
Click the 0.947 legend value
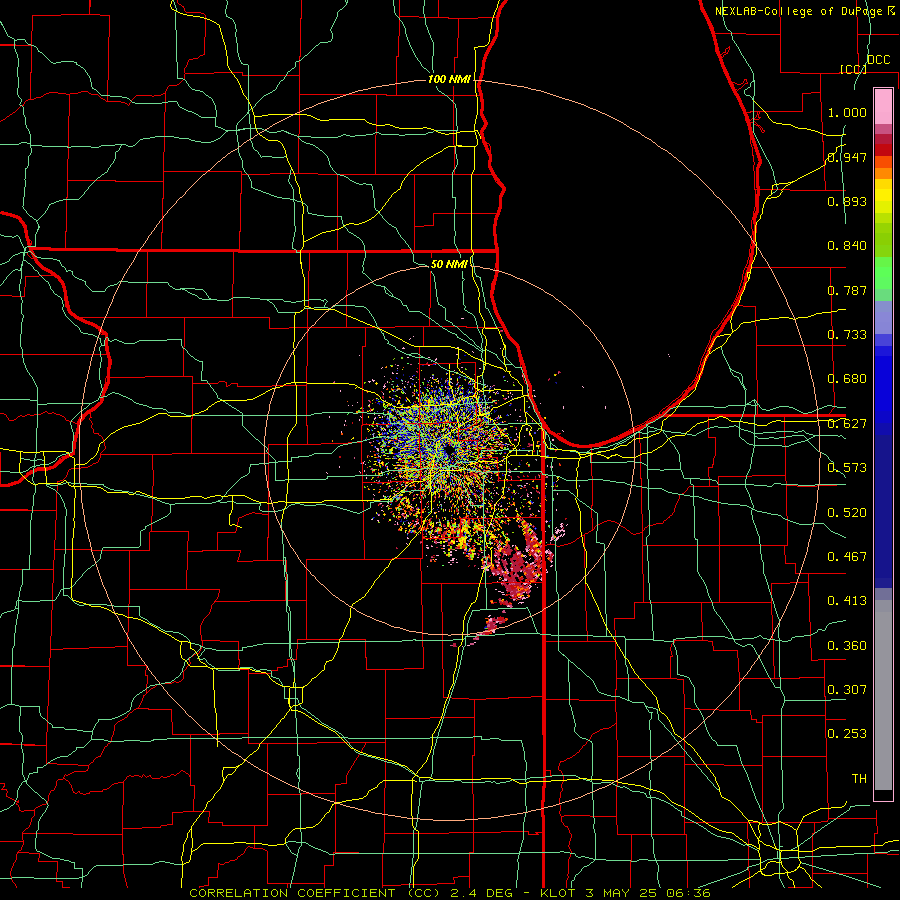tap(847, 157)
